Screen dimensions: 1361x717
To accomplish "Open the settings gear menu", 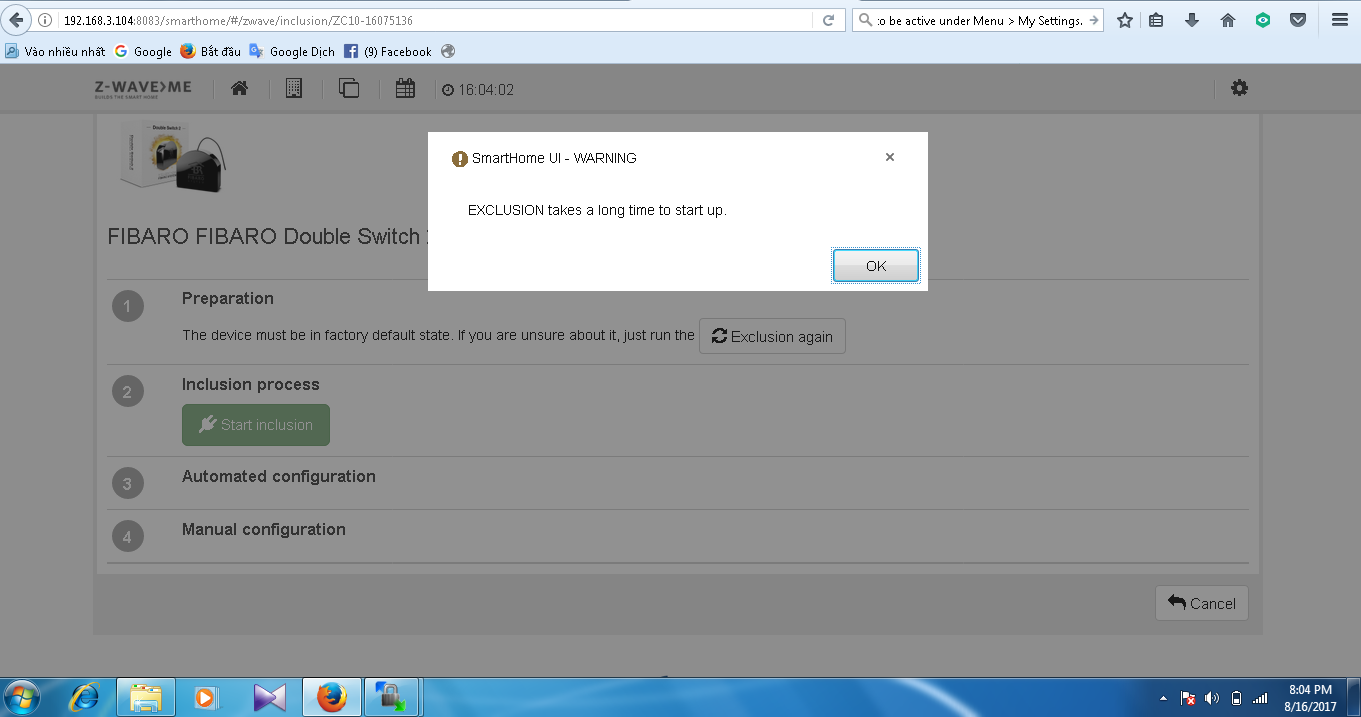I will click(x=1239, y=88).
